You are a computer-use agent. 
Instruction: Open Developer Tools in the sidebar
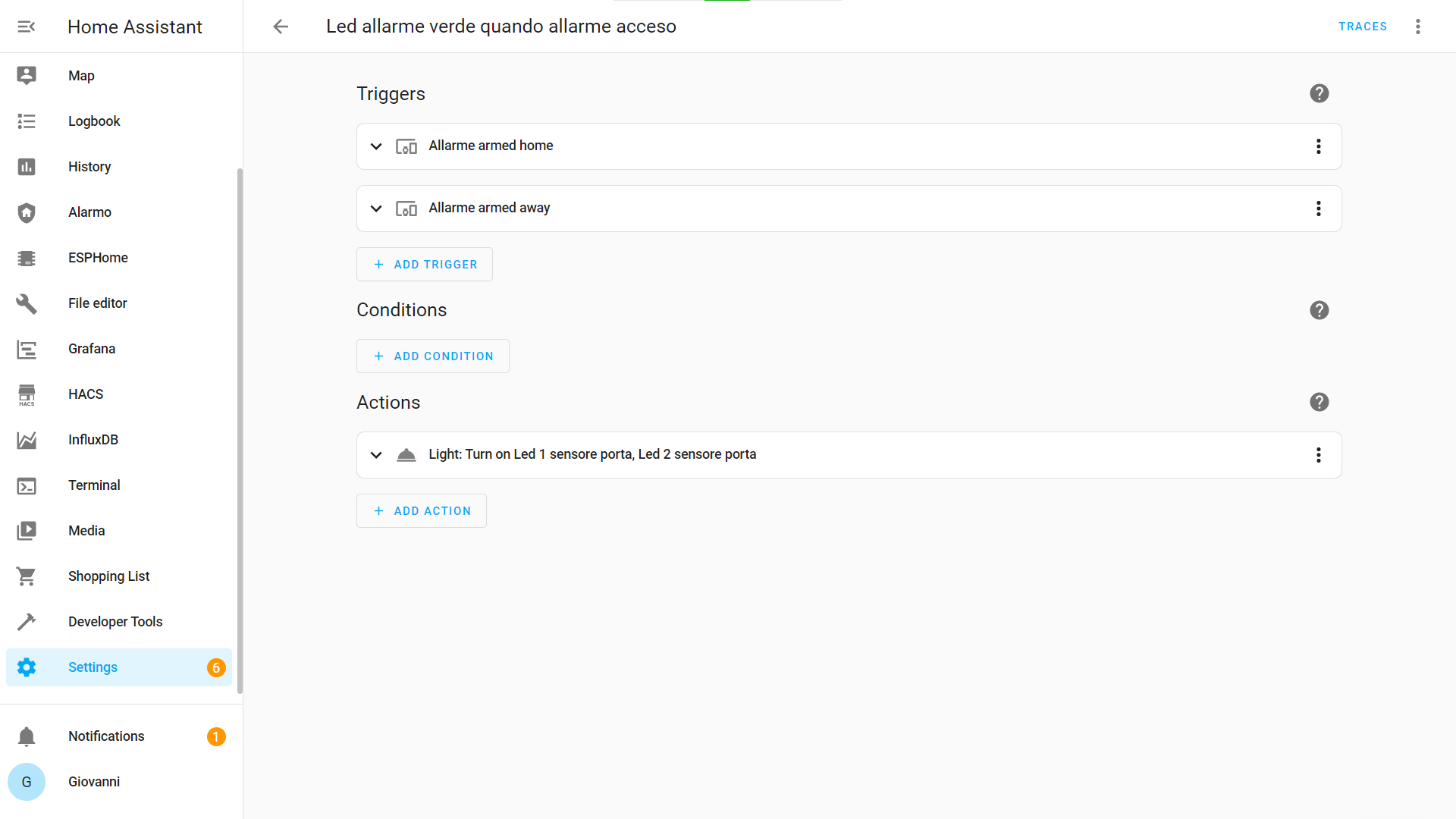point(115,622)
